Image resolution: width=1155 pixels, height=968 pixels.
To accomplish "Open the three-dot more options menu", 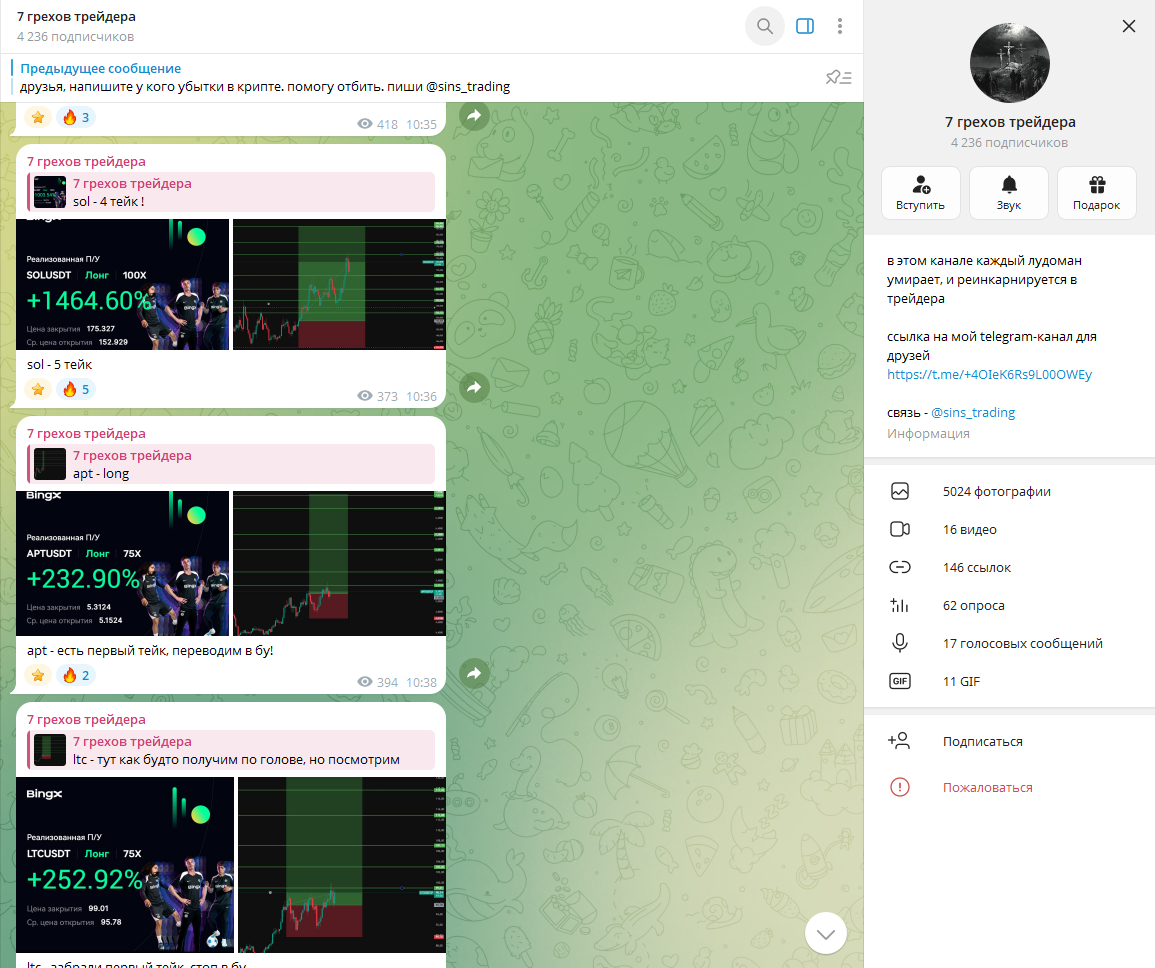I will coord(840,27).
